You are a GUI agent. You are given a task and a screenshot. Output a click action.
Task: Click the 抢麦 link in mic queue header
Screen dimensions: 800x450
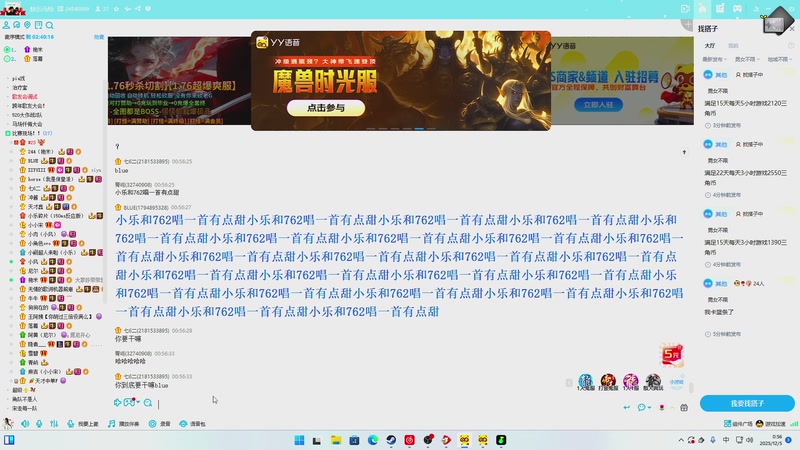click(x=99, y=37)
